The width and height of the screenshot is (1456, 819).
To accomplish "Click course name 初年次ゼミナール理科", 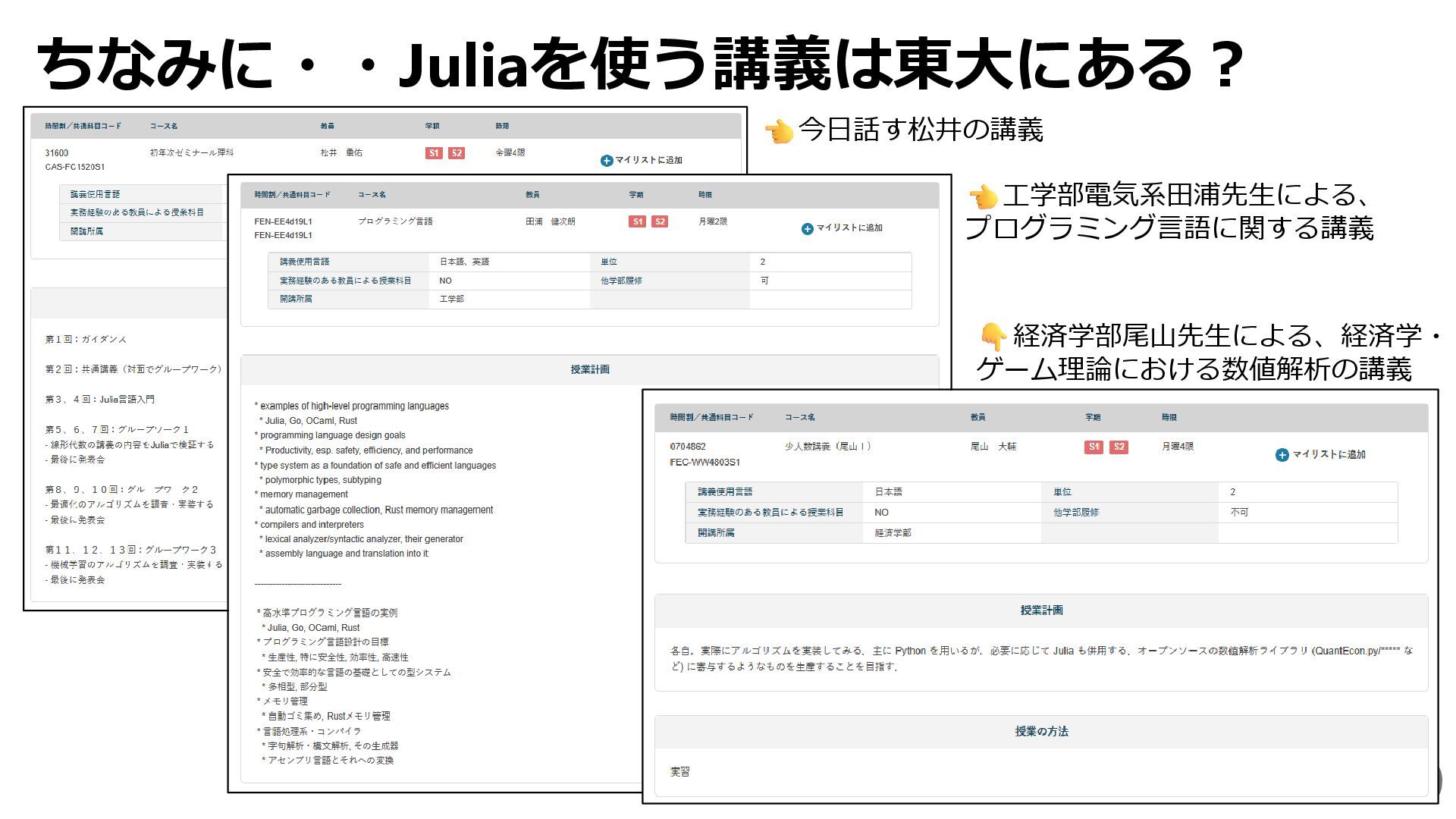I will (x=192, y=152).
